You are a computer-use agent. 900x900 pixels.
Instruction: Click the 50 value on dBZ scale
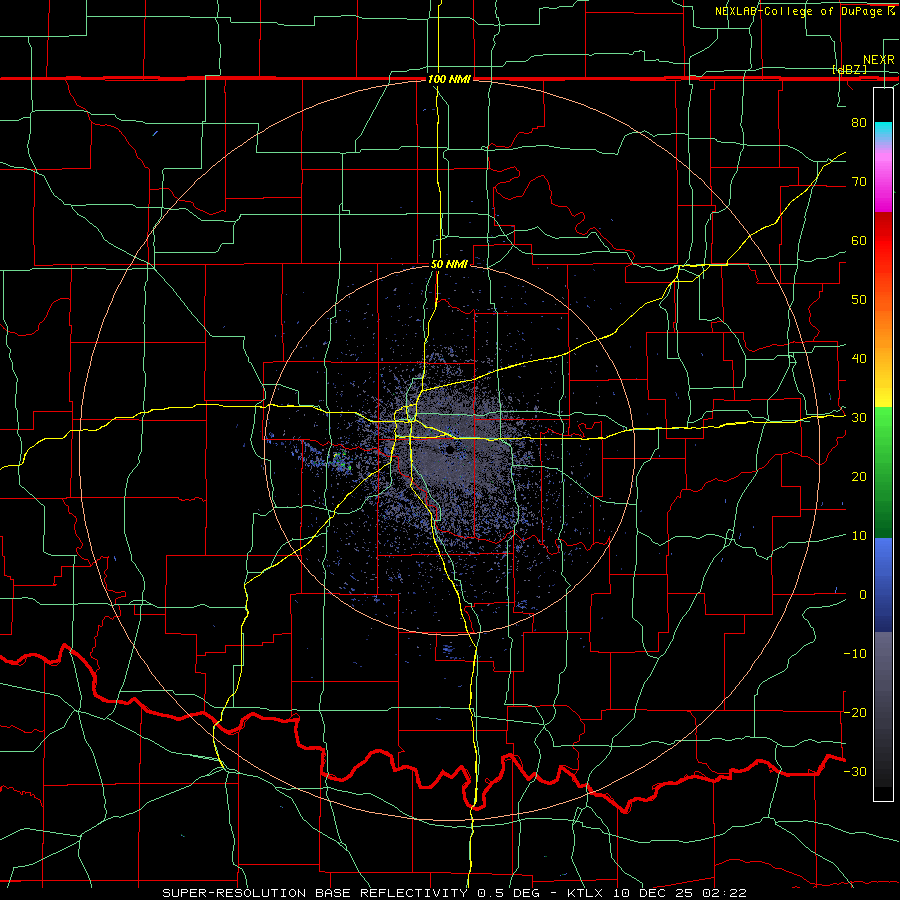point(859,300)
